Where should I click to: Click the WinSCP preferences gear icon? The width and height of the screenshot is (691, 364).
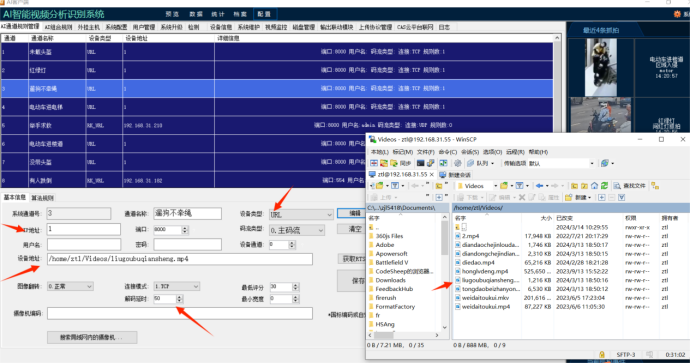[x=458, y=163]
